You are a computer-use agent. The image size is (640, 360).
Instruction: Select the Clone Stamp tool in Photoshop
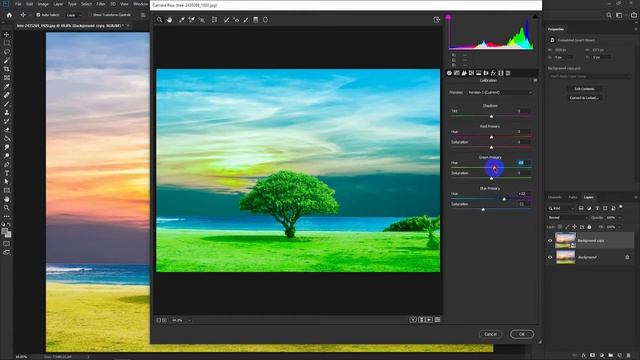[7, 112]
